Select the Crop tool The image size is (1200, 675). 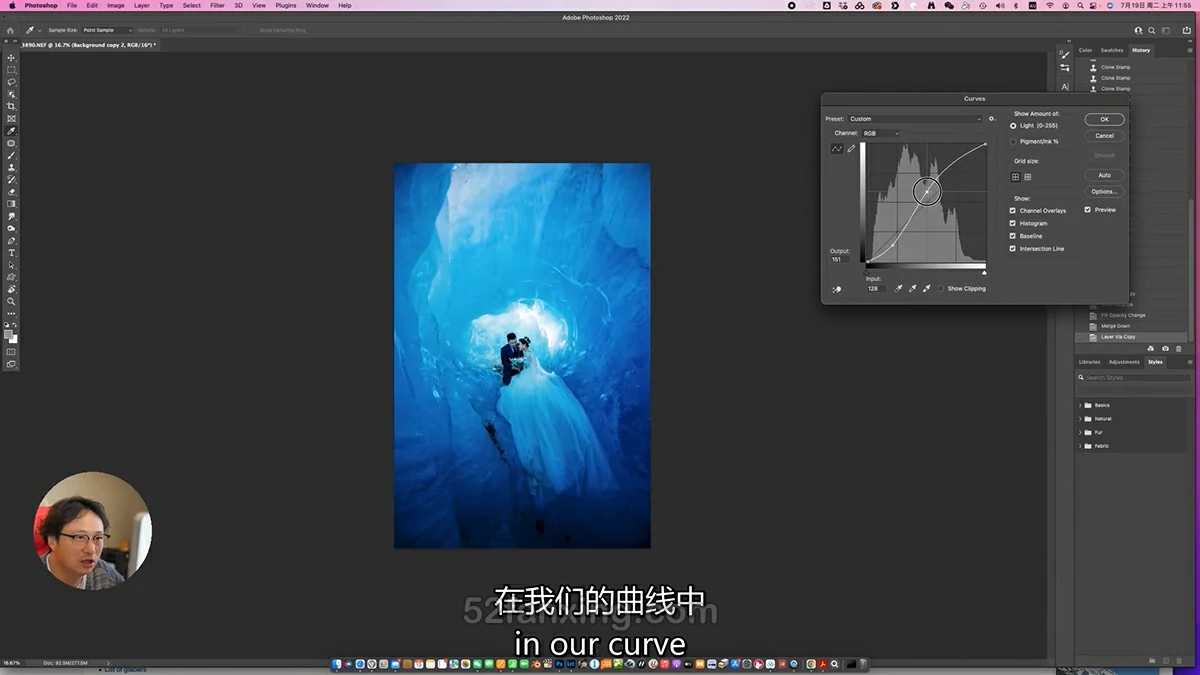click(12, 106)
